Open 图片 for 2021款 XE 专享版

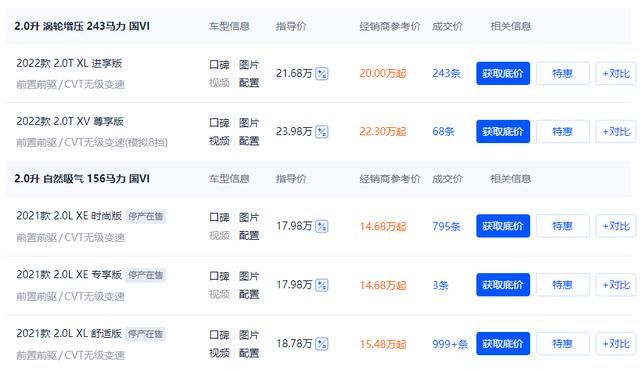(249, 276)
